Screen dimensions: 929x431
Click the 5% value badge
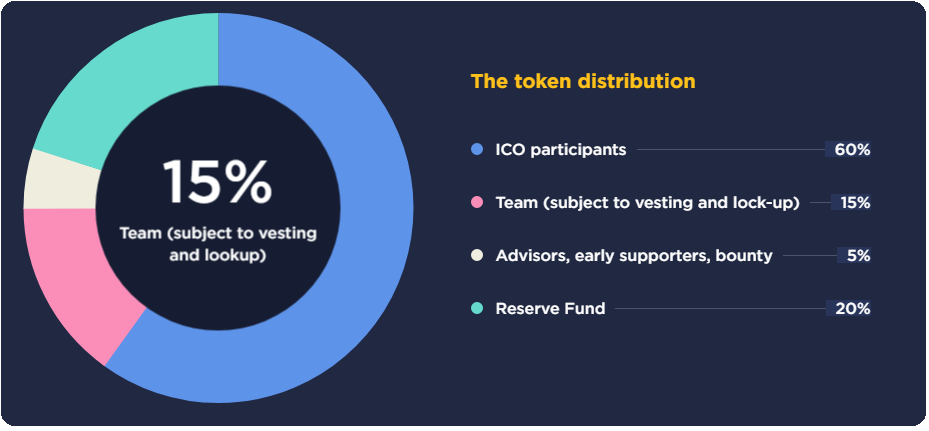coord(854,256)
